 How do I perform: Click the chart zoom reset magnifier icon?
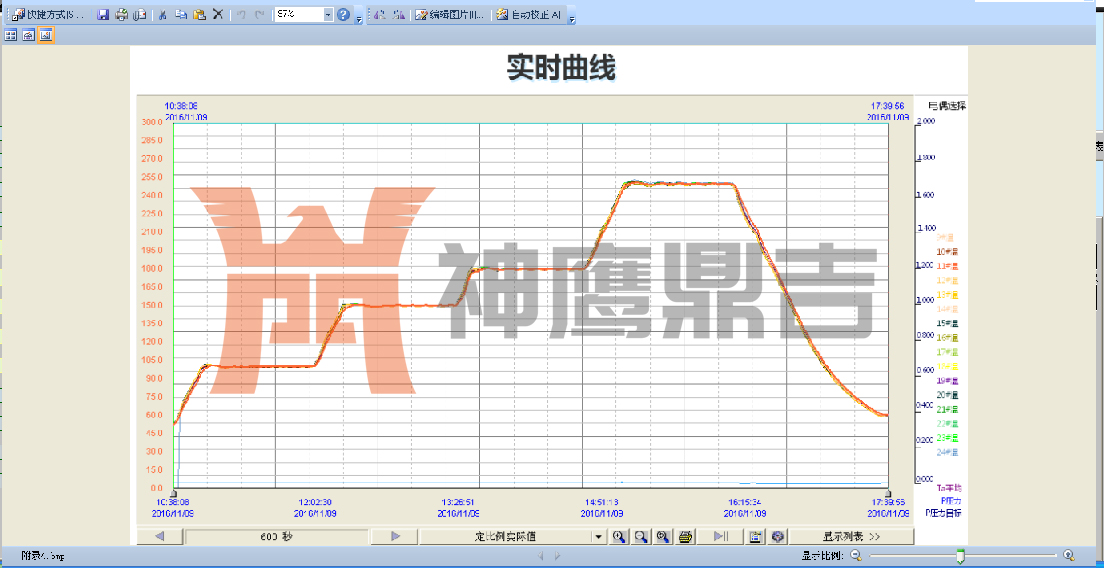click(x=663, y=536)
